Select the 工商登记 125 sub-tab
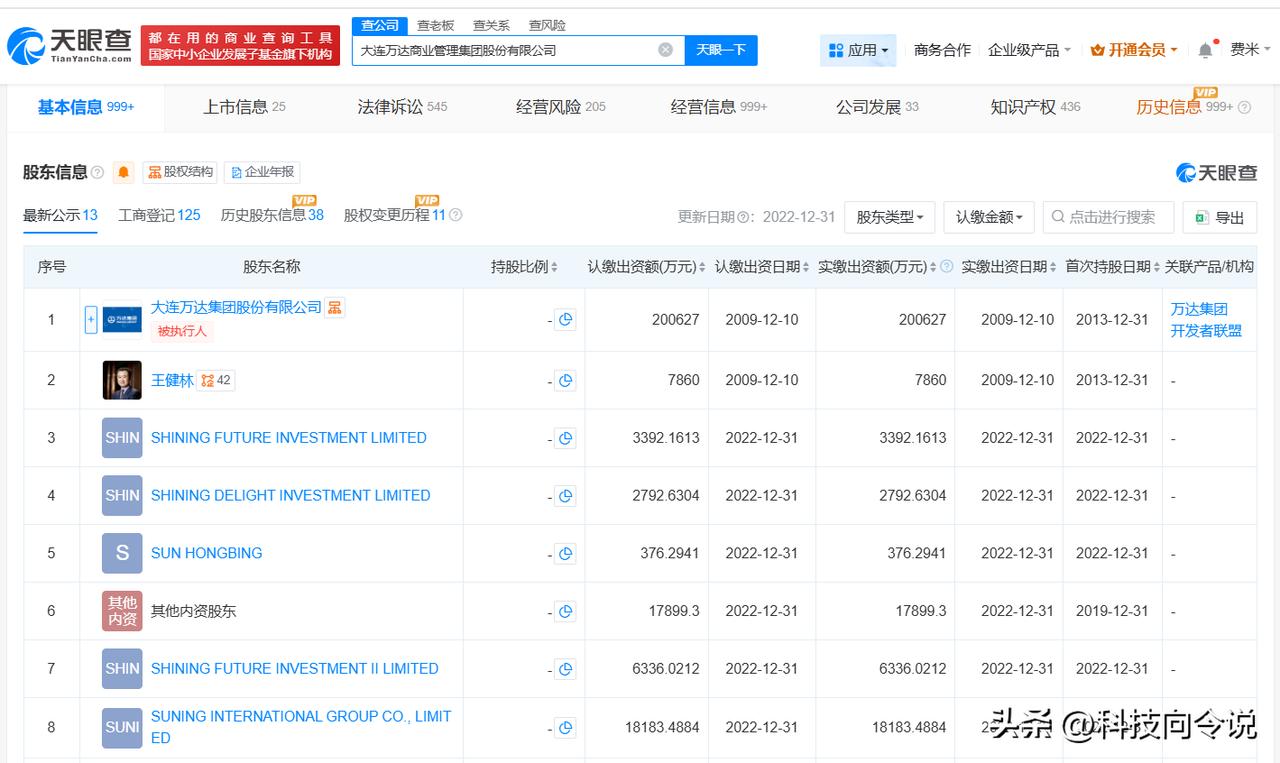This screenshot has width=1280, height=763. (159, 215)
